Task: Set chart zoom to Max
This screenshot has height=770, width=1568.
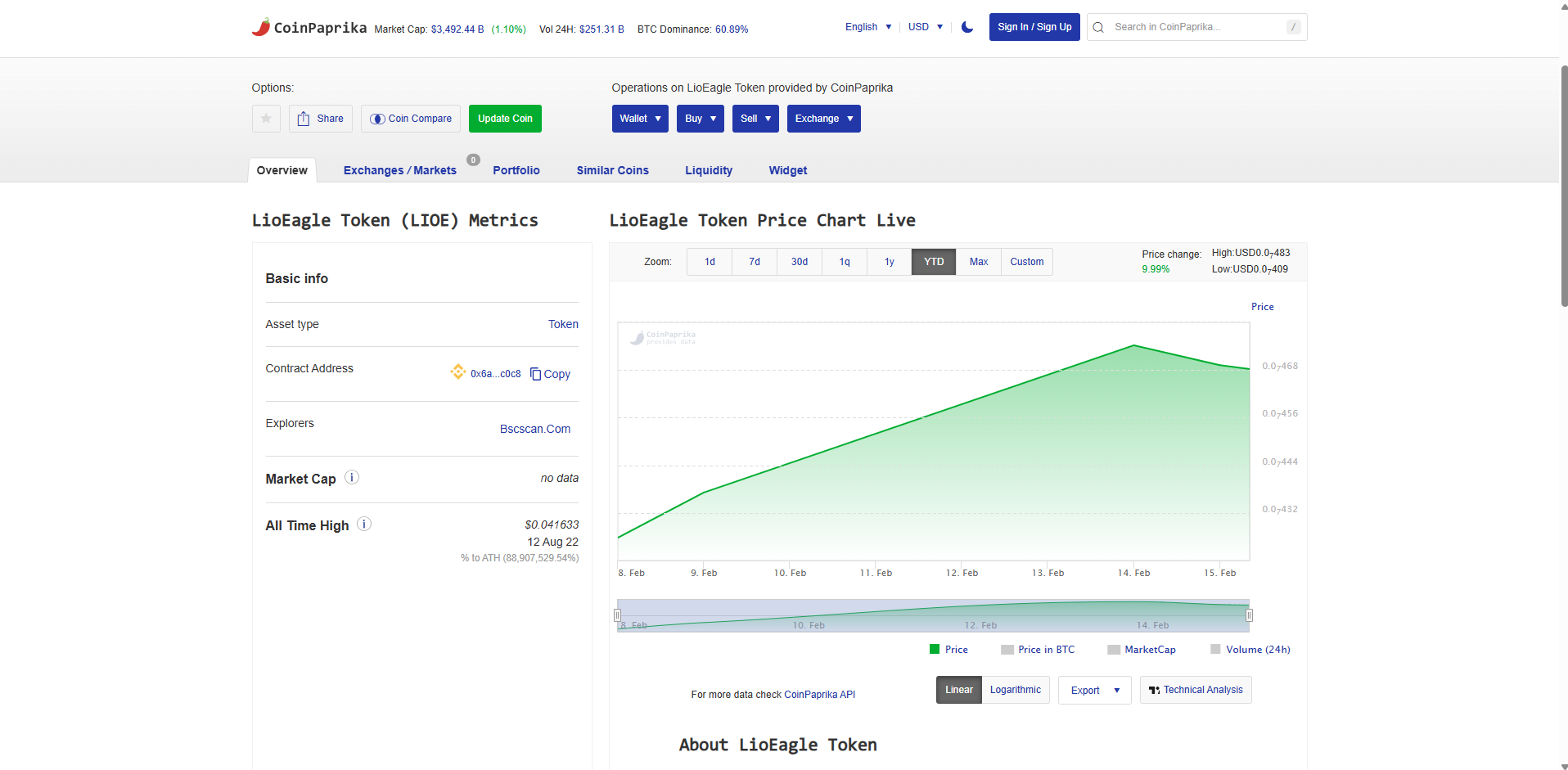Action: coord(979,262)
